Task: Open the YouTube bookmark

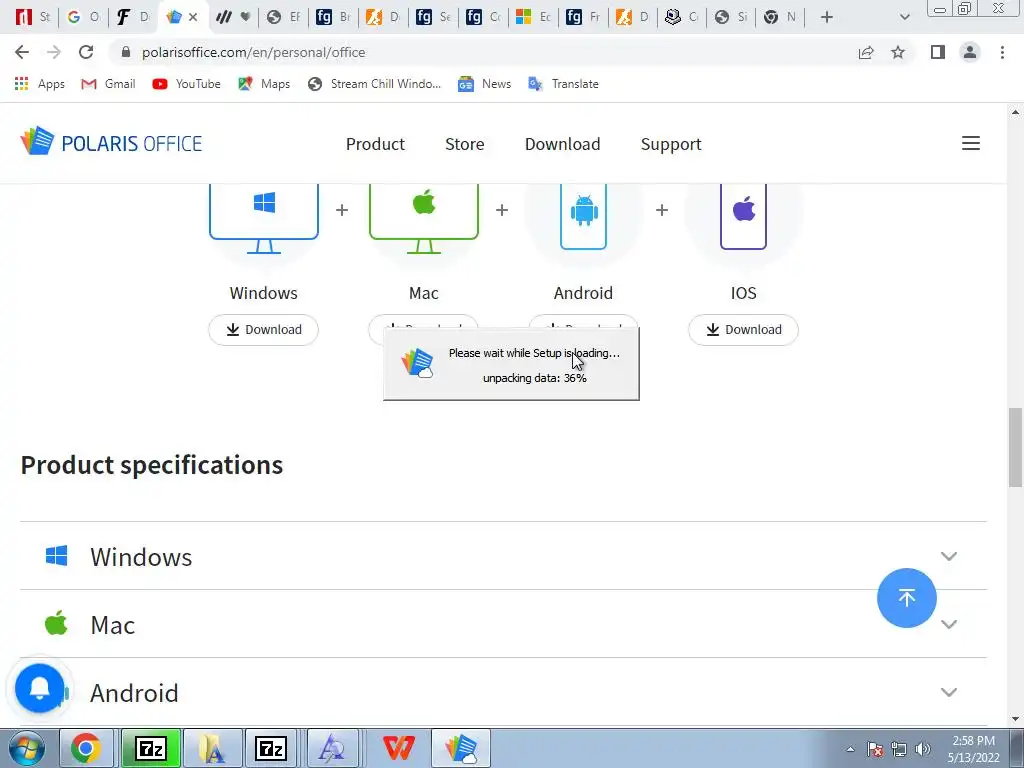Action: 186,84
